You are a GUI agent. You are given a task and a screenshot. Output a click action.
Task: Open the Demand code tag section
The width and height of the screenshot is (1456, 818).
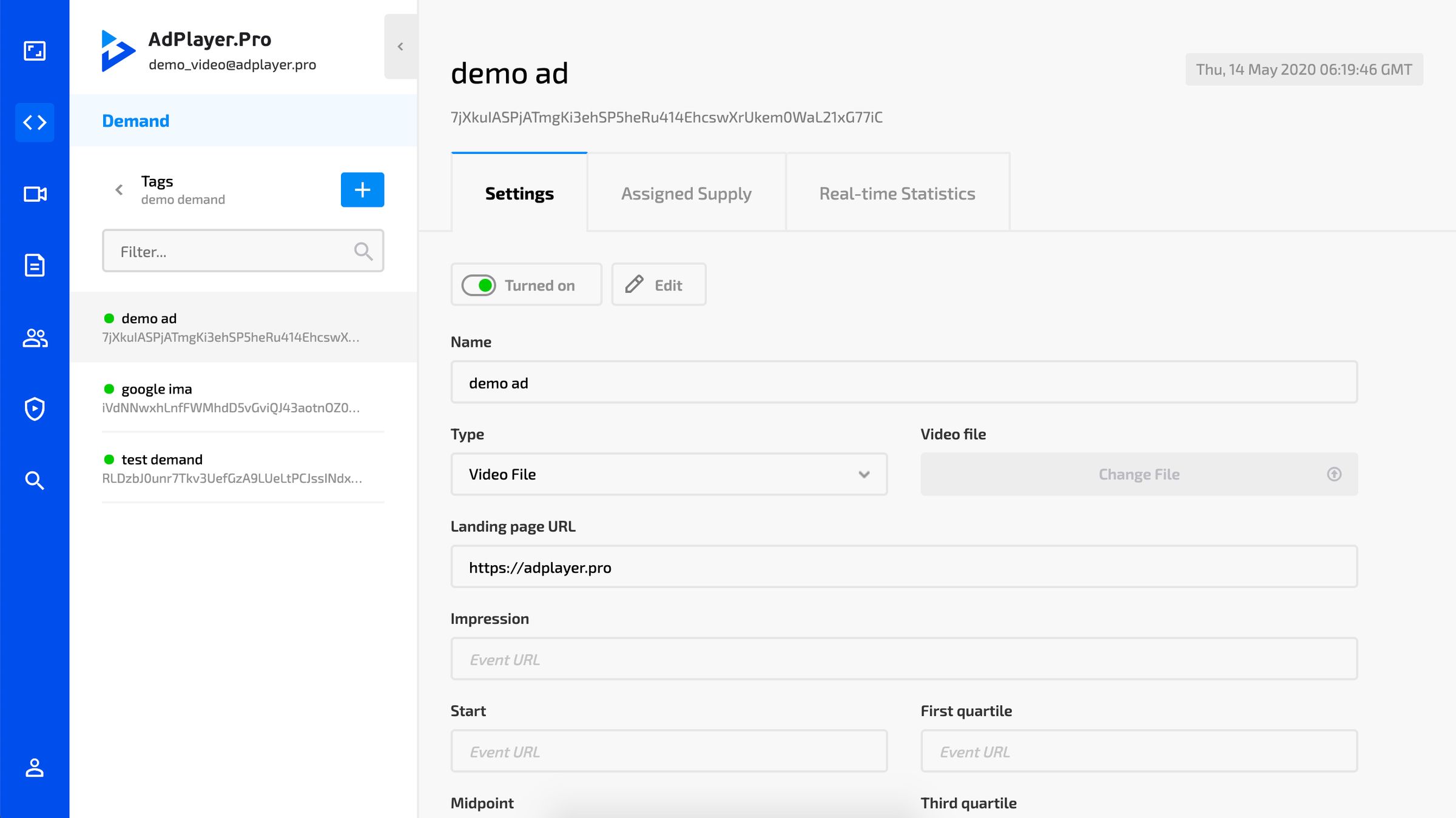35,122
